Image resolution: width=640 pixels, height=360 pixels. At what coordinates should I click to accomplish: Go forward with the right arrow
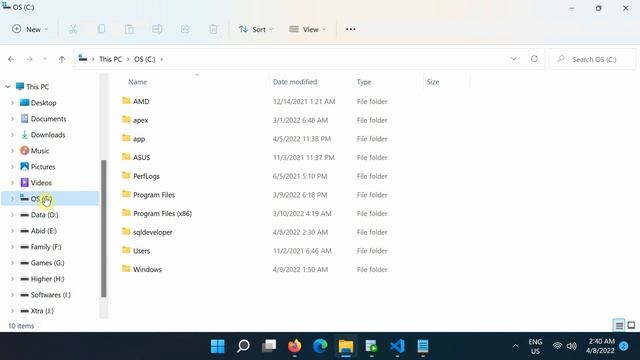point(29,59)
